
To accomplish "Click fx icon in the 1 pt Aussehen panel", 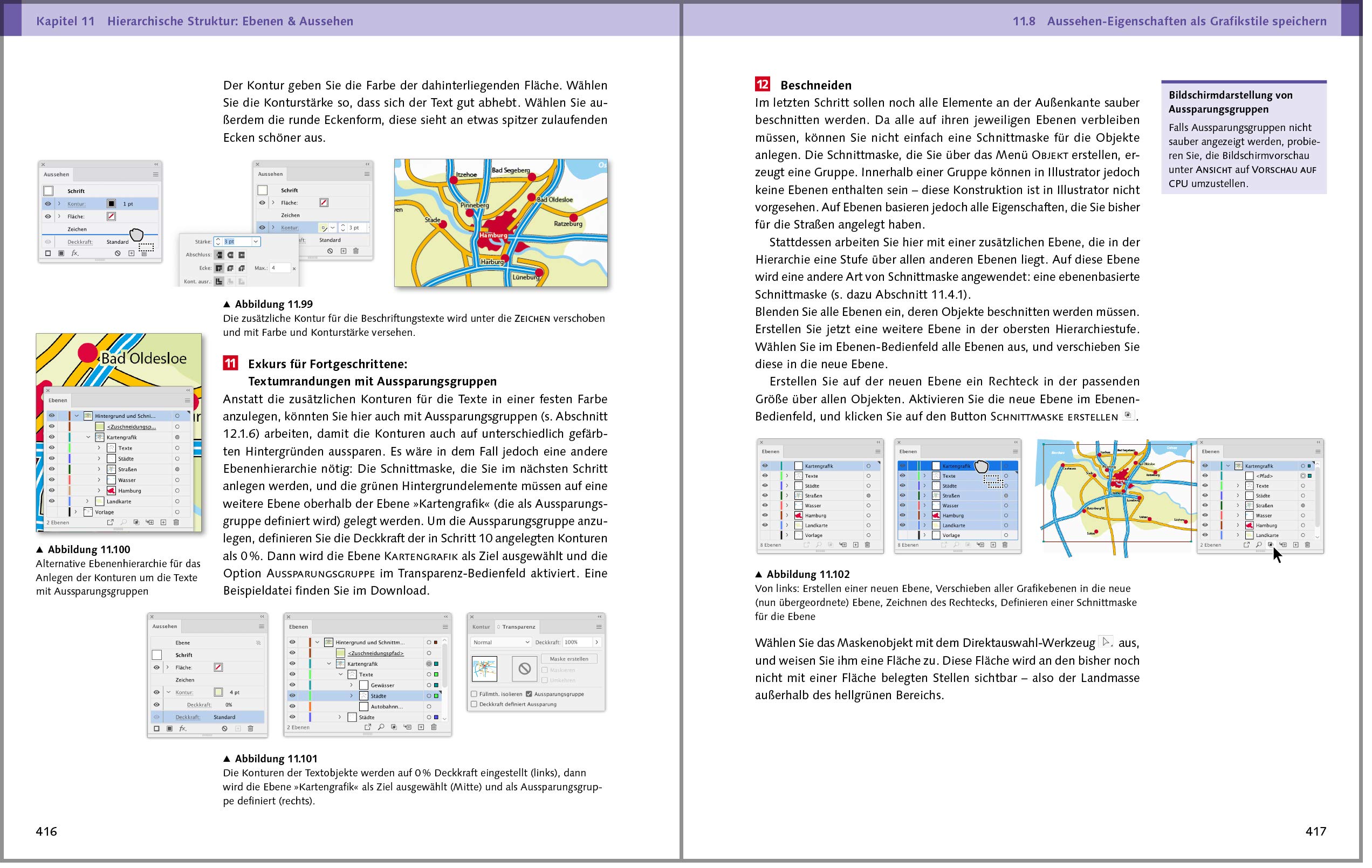I will point(74,254).
